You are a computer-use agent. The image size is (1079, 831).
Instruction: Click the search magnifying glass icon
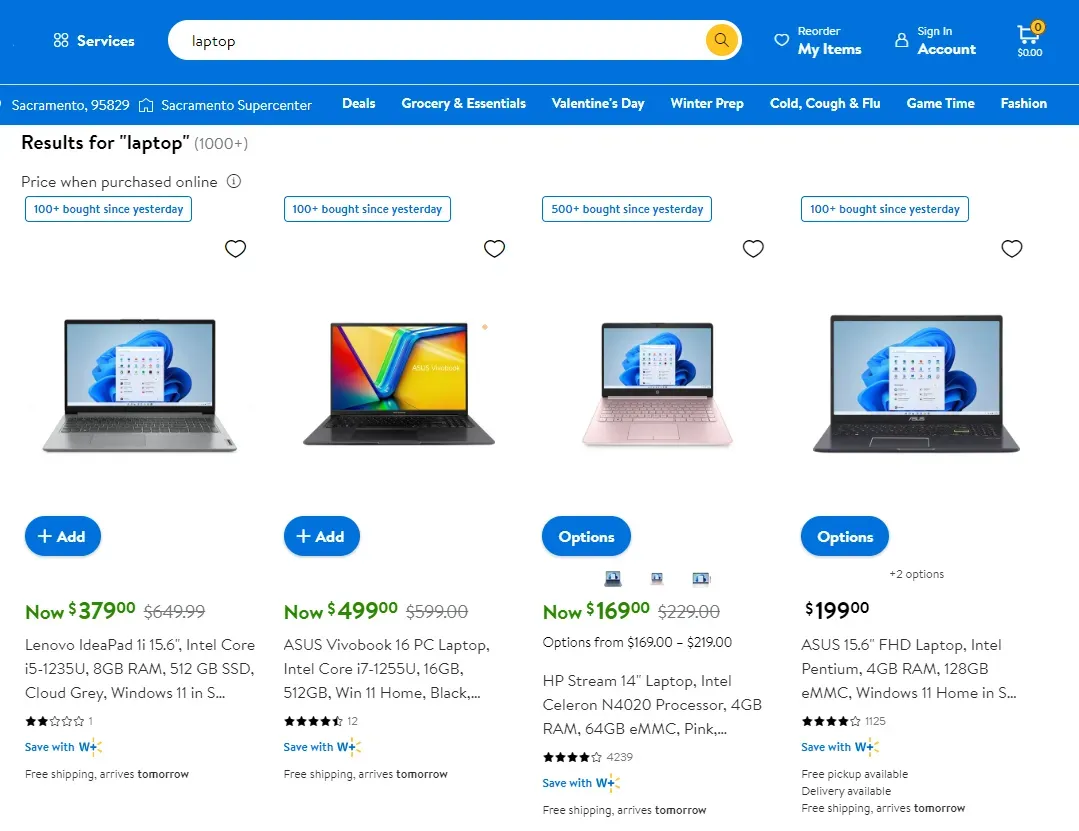[720, 40]
